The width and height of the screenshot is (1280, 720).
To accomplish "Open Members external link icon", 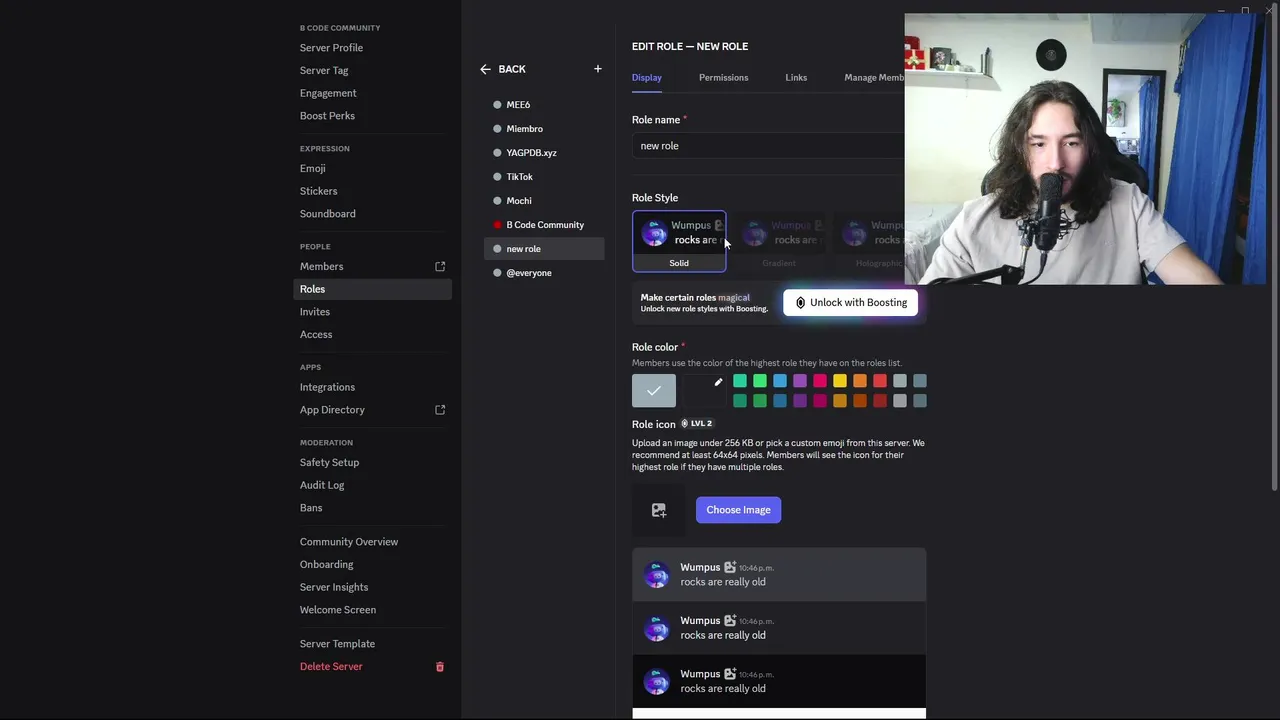I will point(440,266).
